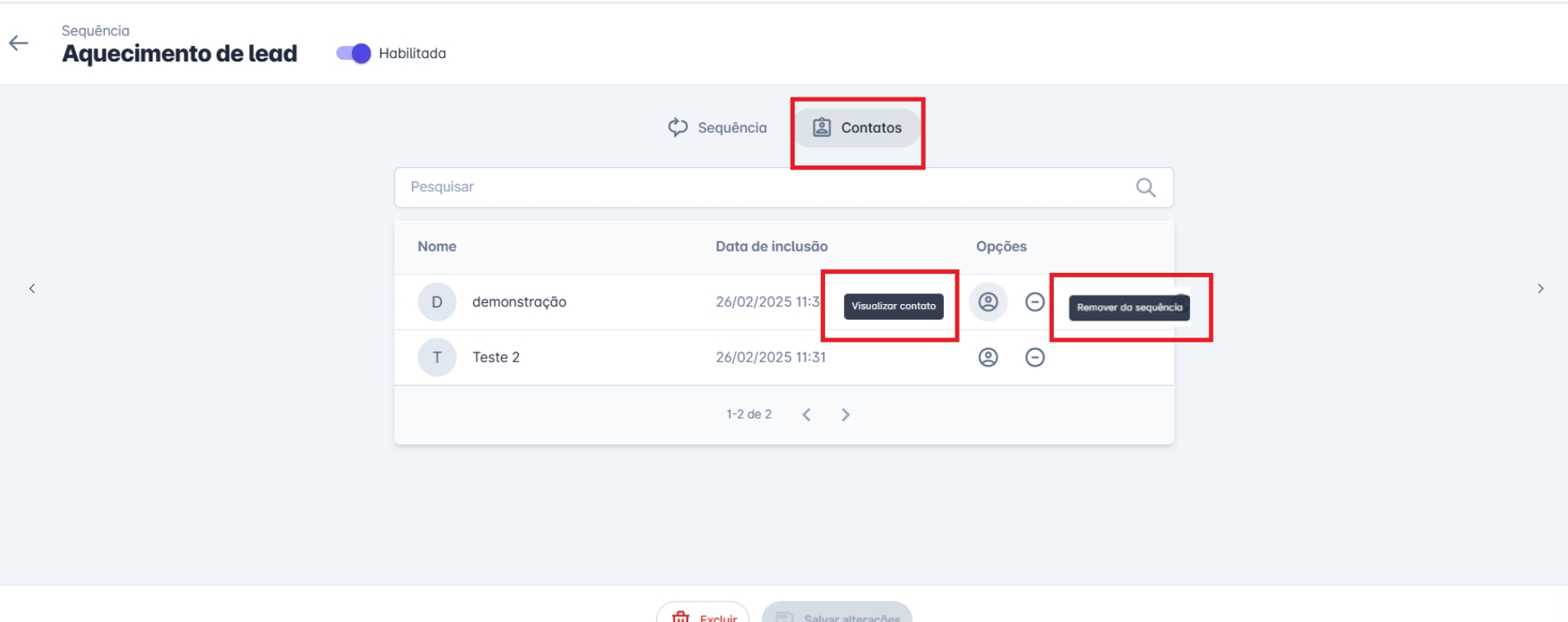Click the right carousel arrow at screen edge
This screenshot has width=1568, height=622.
[1541, 288]
